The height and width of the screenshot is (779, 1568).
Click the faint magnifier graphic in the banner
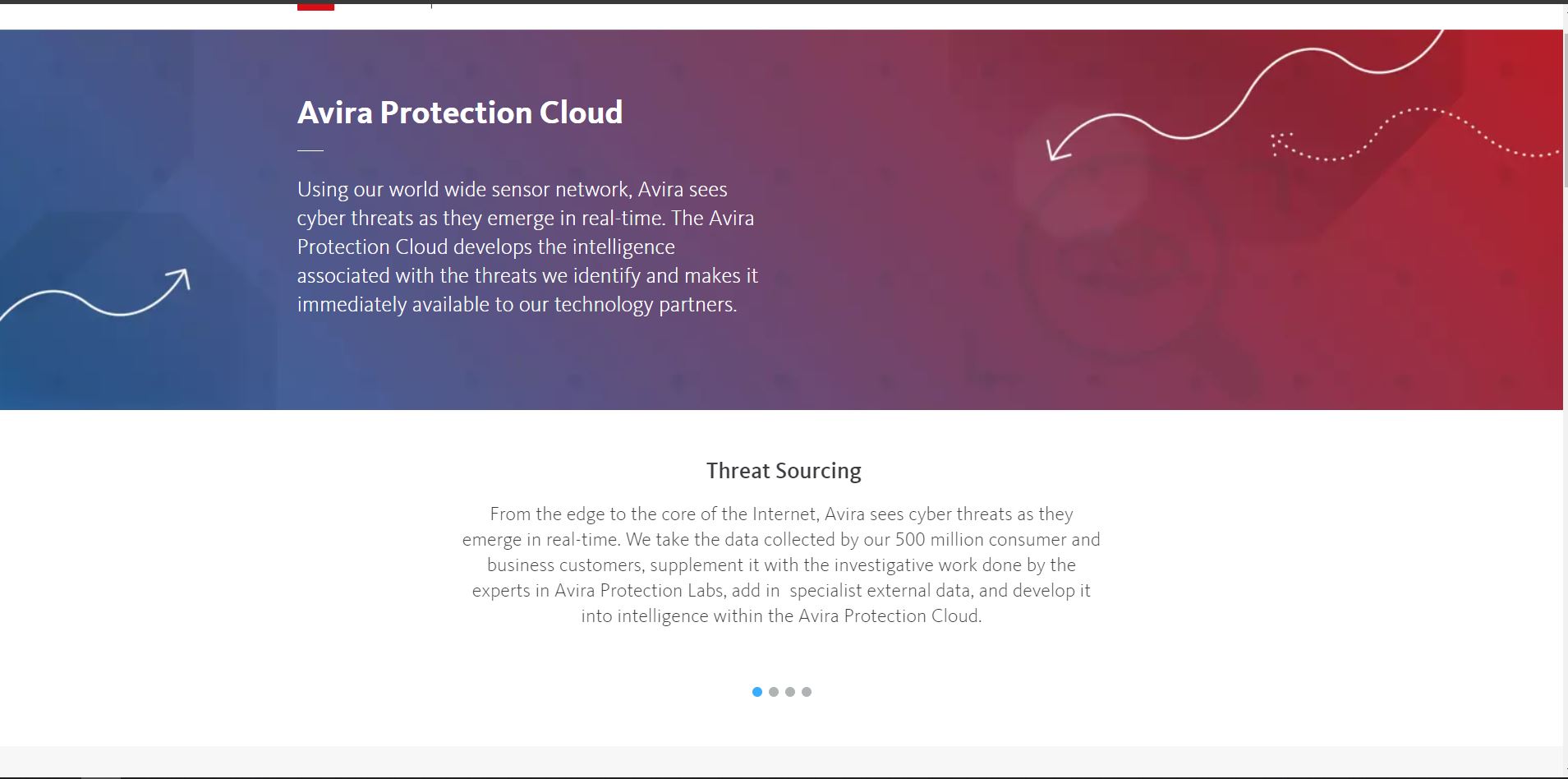[x=1125, y=271]
